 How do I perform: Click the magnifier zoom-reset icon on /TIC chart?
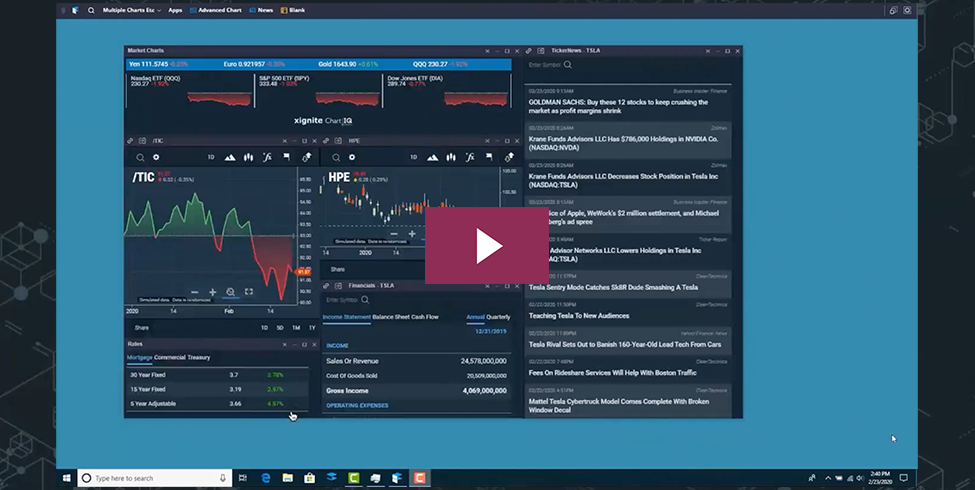(231, 292)
